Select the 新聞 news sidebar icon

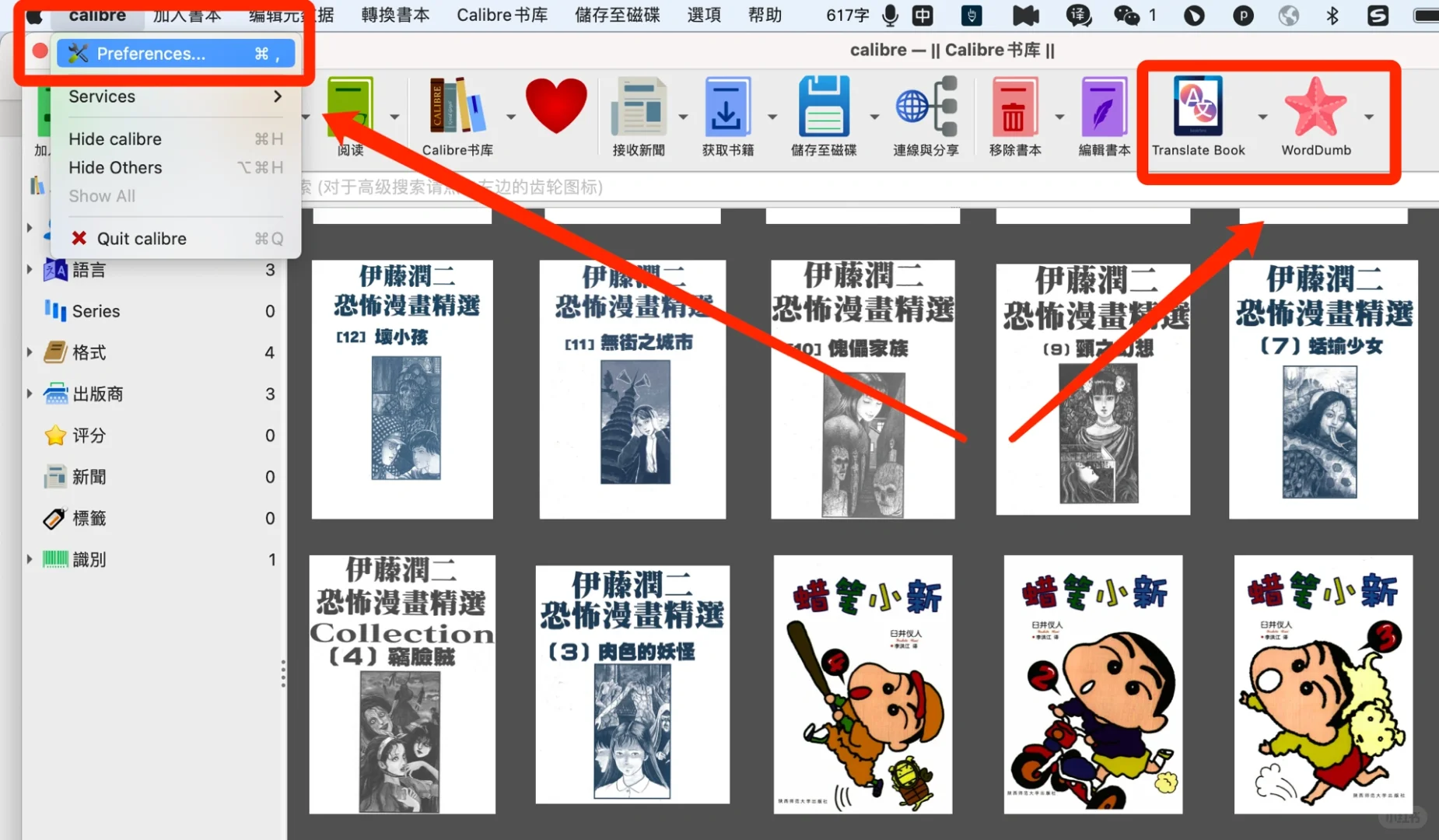click(x=55, y=477)
